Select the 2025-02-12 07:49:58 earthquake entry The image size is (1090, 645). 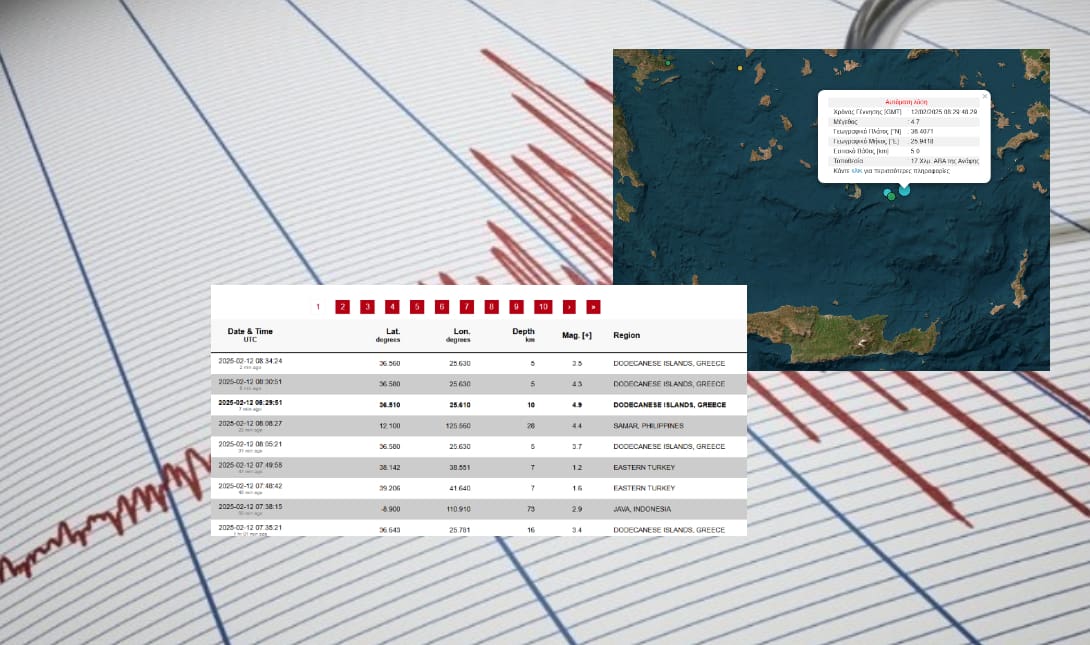click(x=478, y=468)
